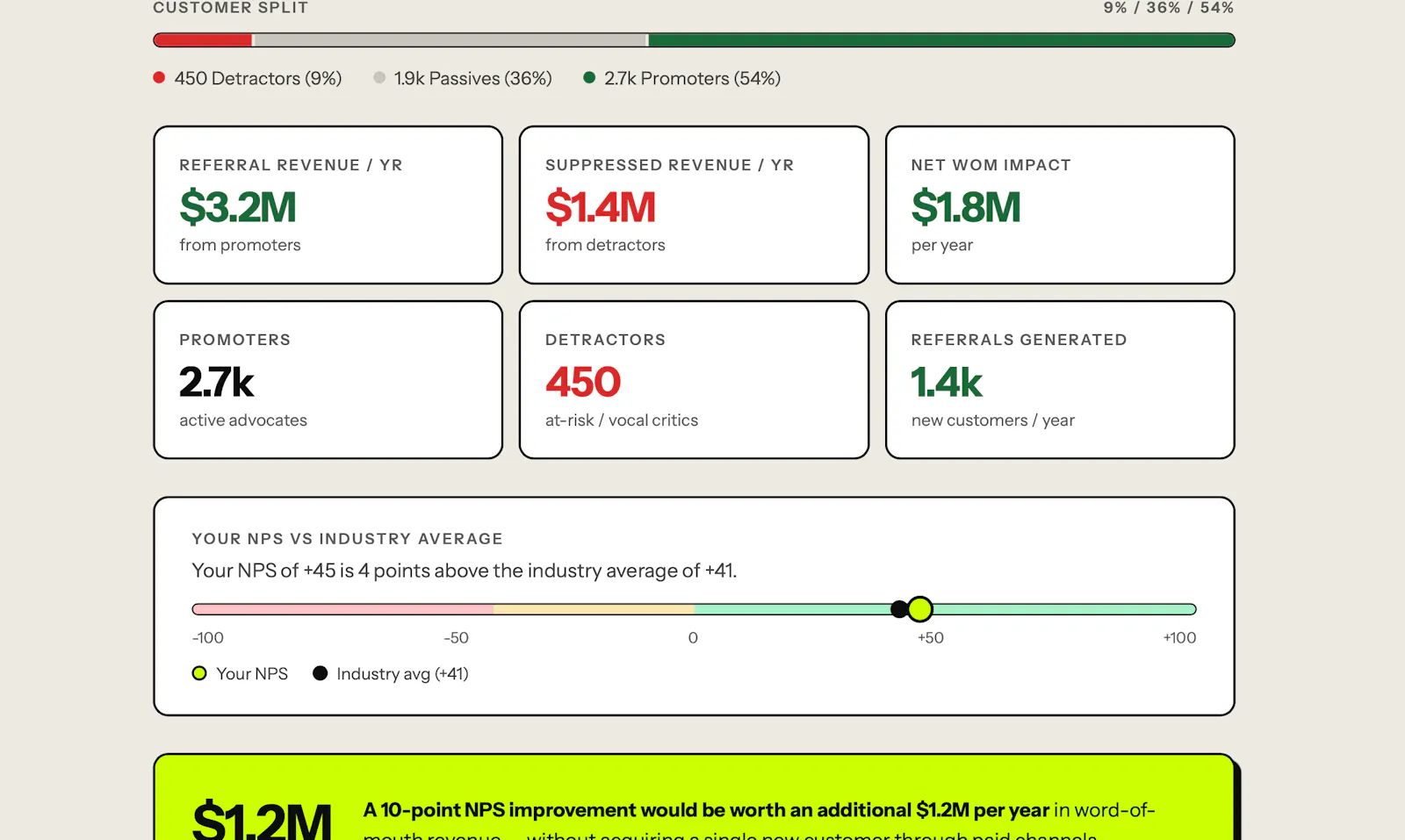Click the large $1.2M figure in yellow banner
Screen dimensions: 1405x840
point(262,820)
